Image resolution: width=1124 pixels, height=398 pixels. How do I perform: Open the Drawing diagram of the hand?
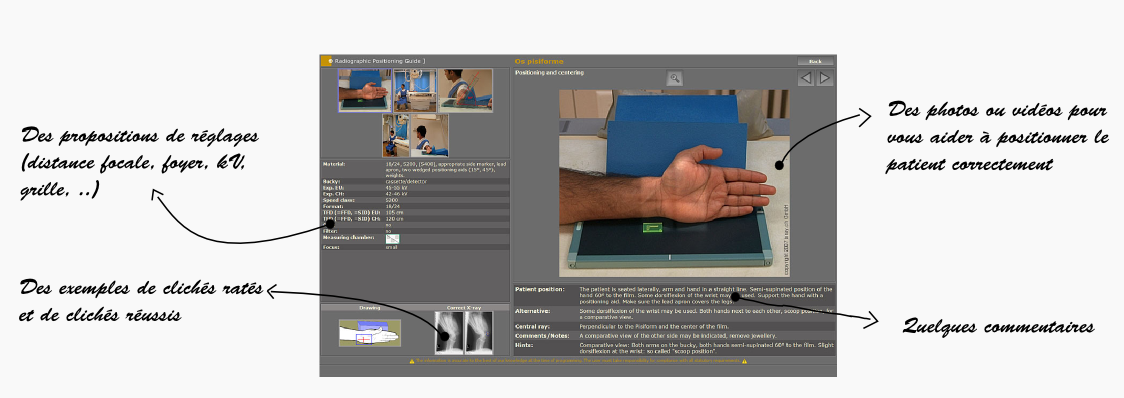coord(370,333)
